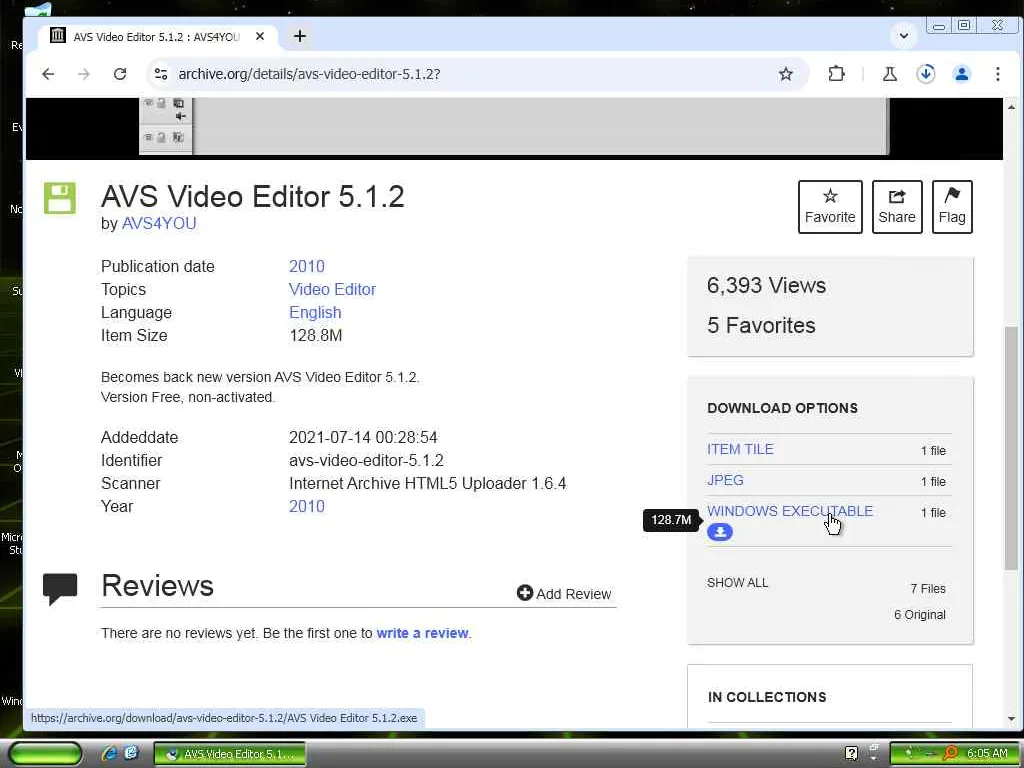Download the JPEG file
Screen dimensions: 1024x768
[725, 480]
